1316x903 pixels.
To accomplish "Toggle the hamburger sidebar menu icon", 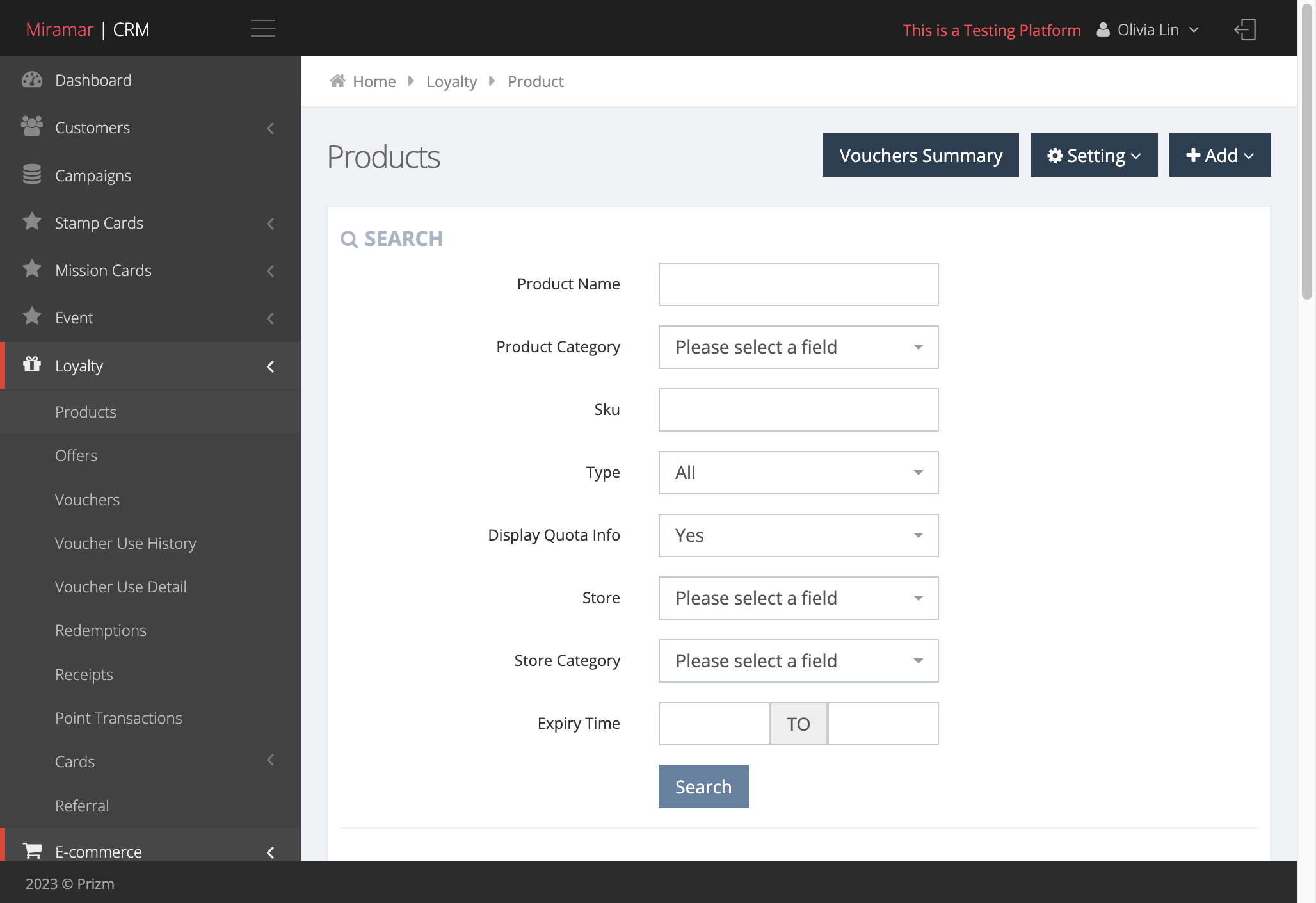I will pos(263,28).
